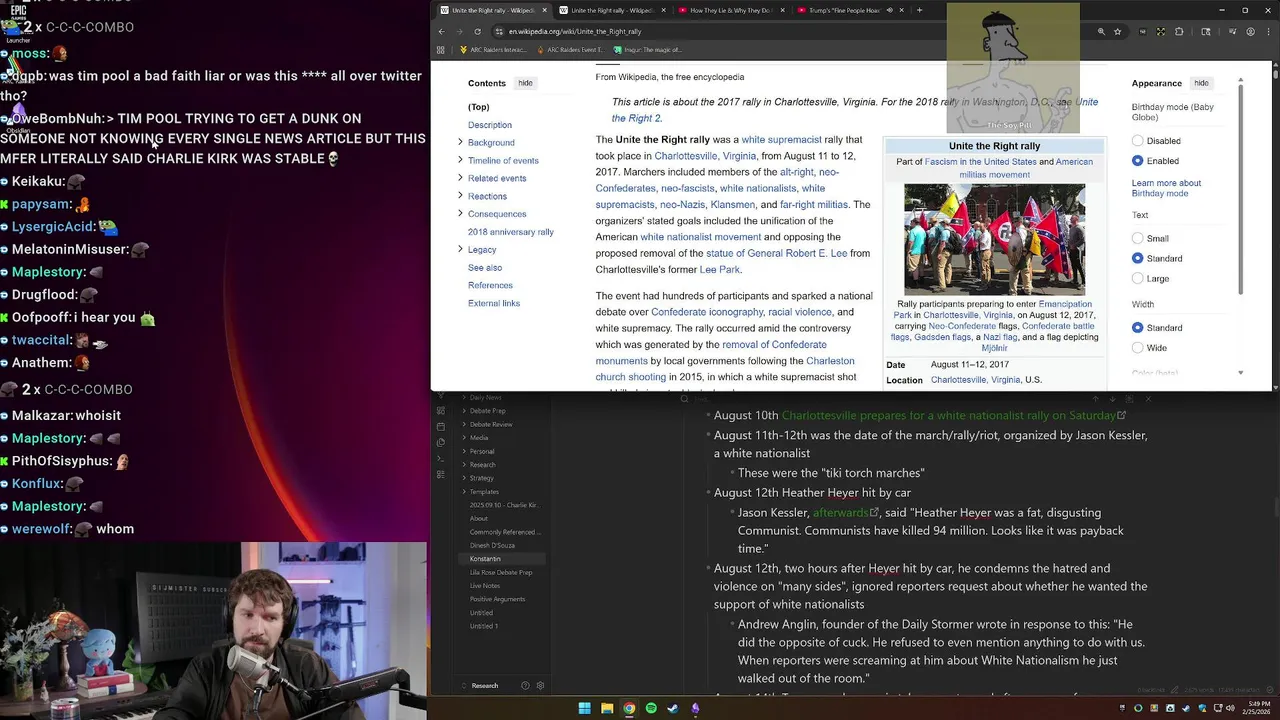Open Obsidian help question-mark icon
1280x720 pixels.
pyautogui.click(x=525, y=686)
